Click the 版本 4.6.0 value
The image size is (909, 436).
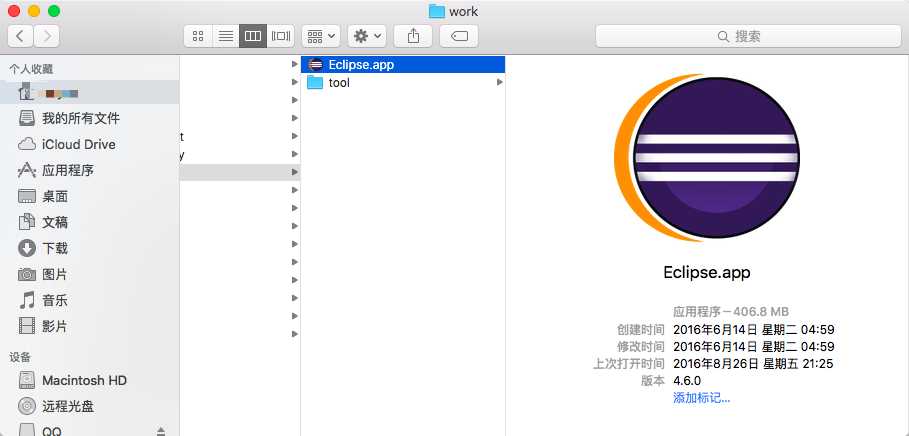(687, 381)
